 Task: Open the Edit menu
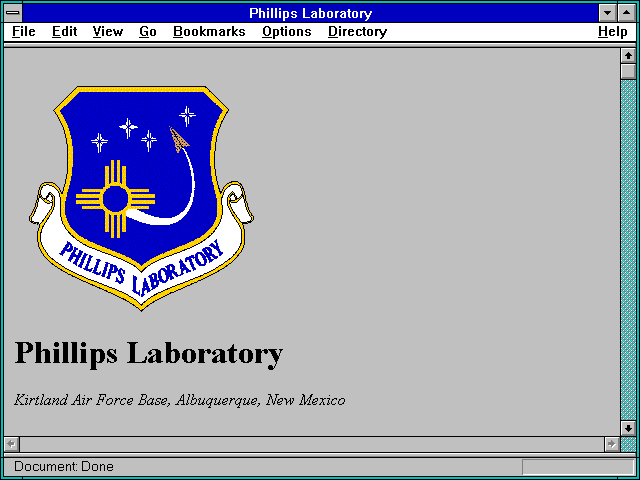tap(64, 32)
